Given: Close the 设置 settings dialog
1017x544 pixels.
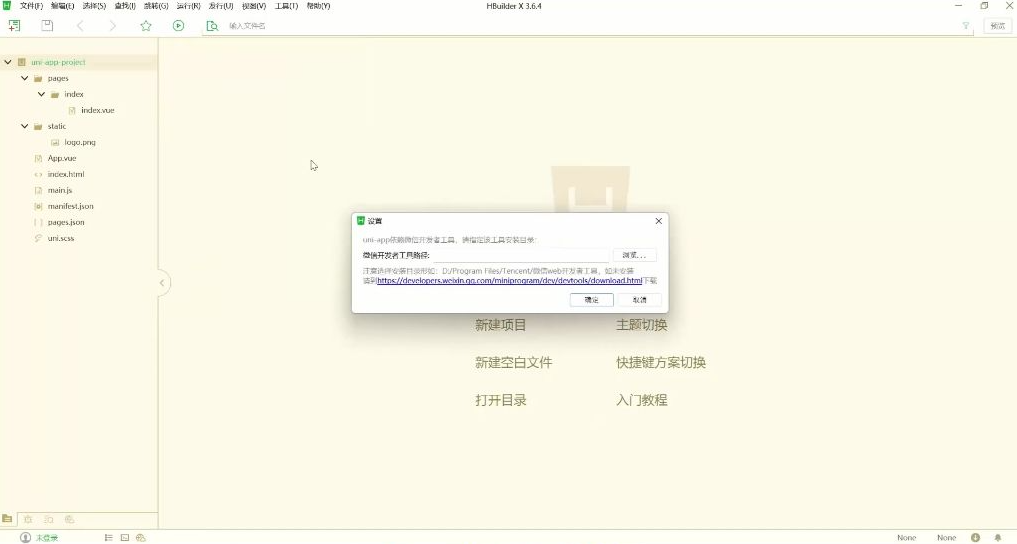Looking at the screenshot, I should pos(658,221).
